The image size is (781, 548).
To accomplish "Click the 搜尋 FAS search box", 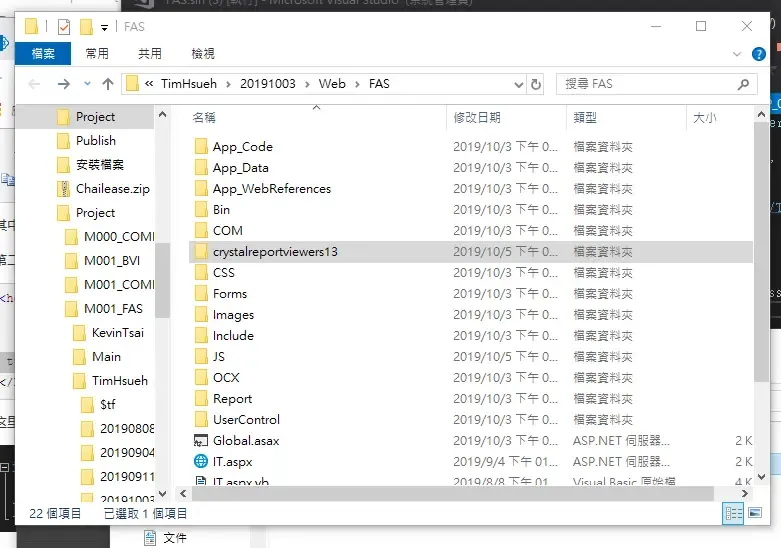I will pos(648,84).
